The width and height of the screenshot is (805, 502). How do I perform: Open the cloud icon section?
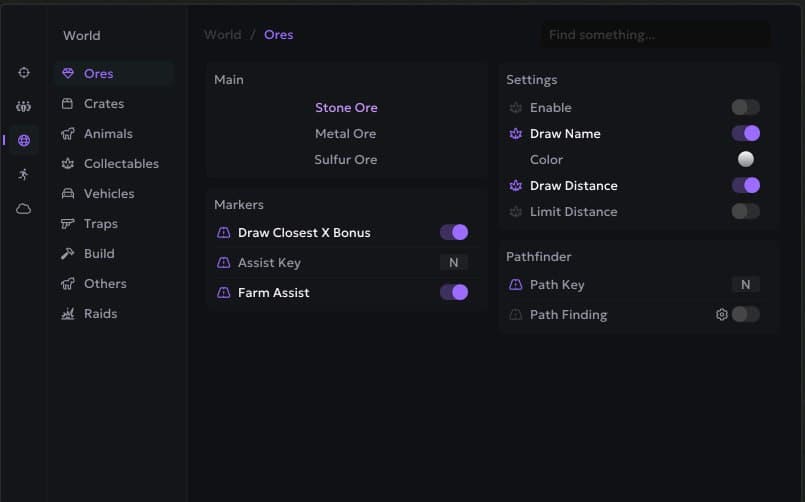click(24, 208)
